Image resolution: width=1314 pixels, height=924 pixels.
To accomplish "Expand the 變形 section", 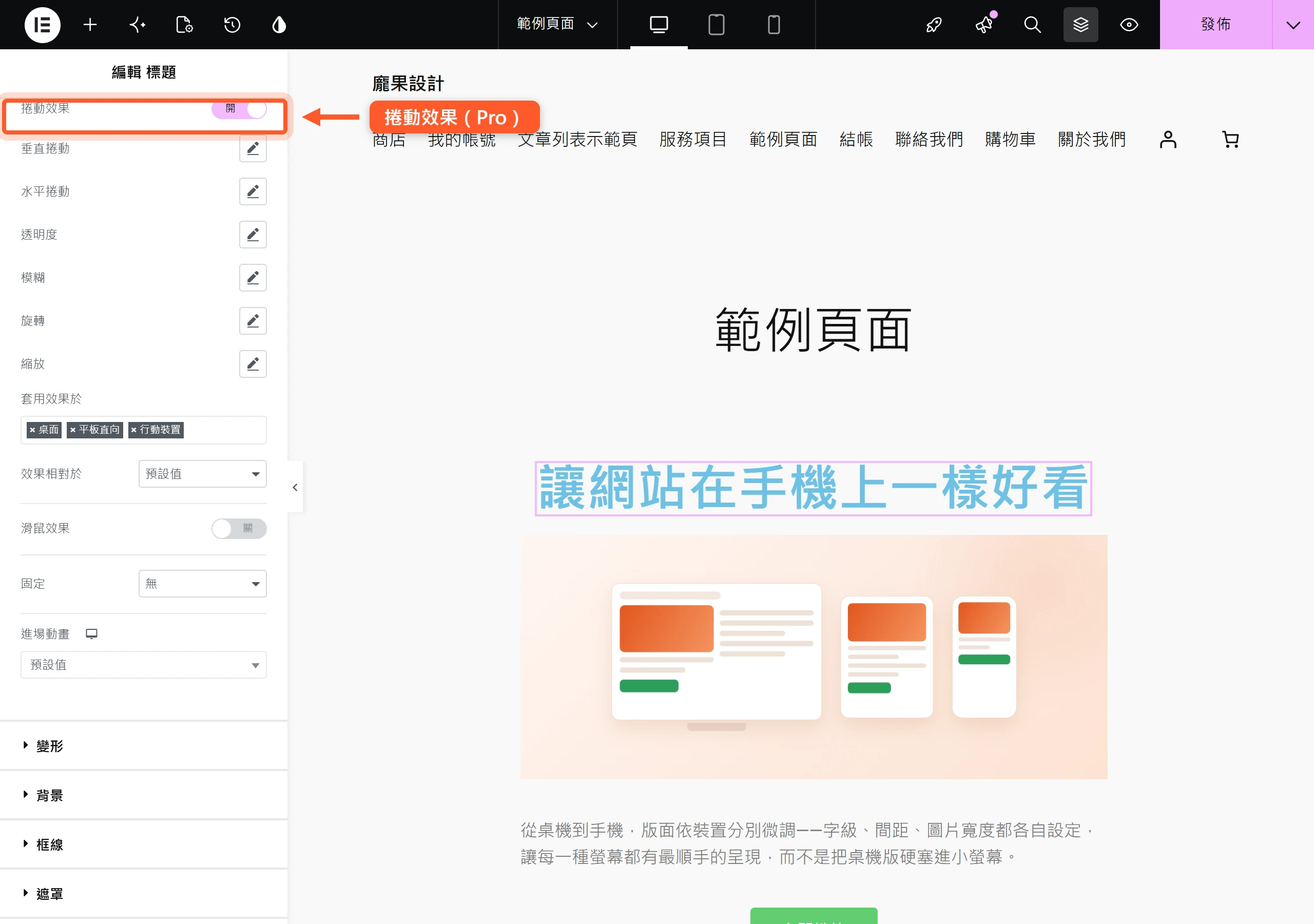I will coord(144,745).
